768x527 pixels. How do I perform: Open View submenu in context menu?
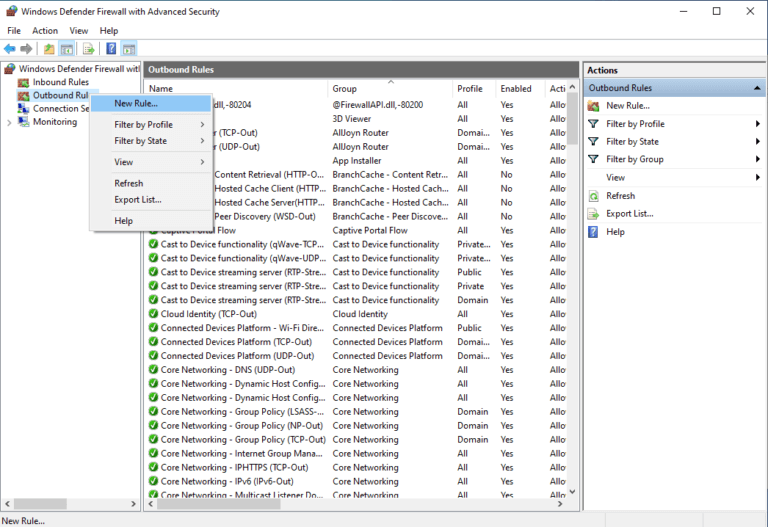click(151, 162)
